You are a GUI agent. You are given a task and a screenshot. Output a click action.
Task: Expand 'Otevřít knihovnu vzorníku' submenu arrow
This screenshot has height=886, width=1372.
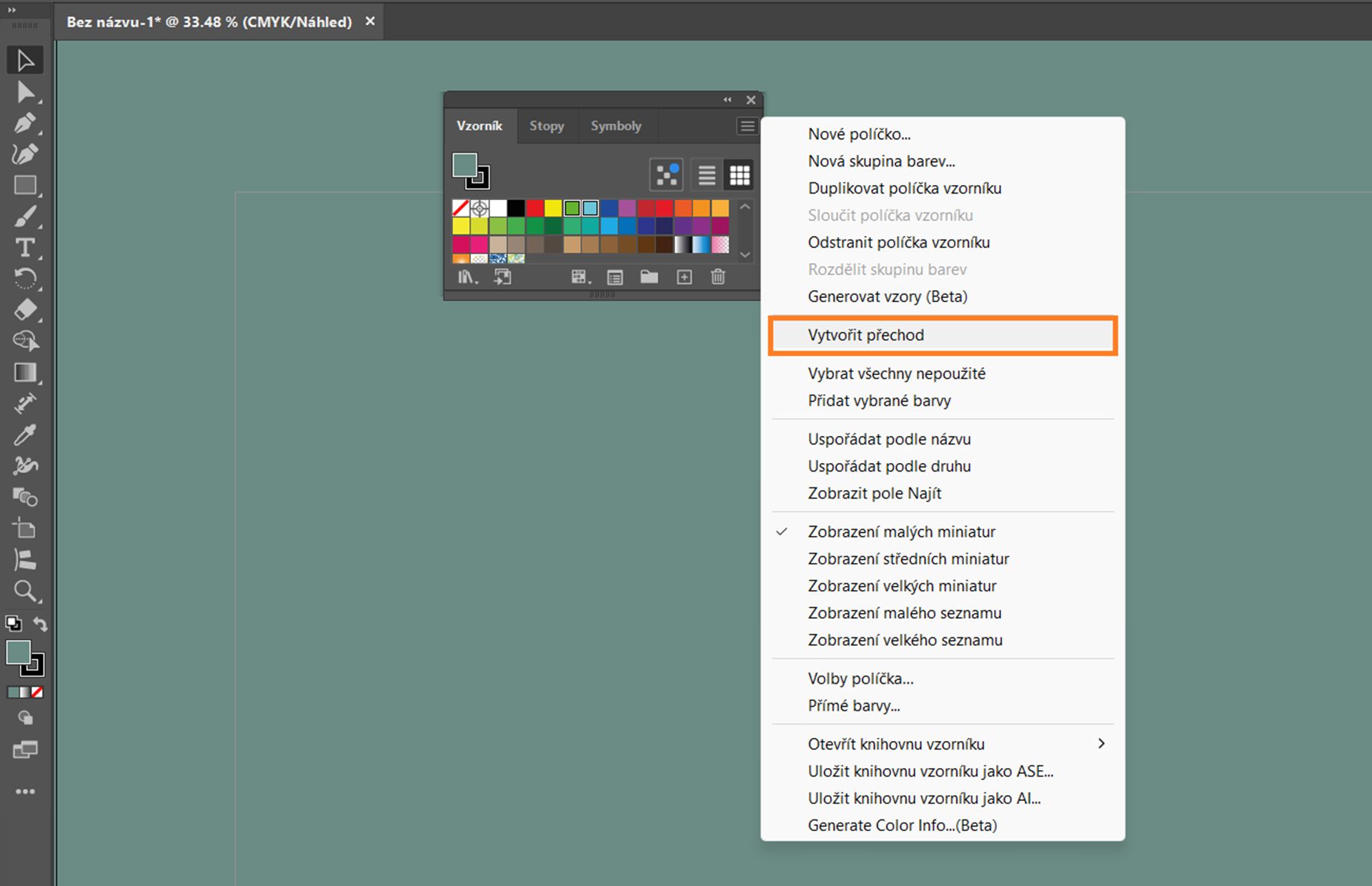1101,744
